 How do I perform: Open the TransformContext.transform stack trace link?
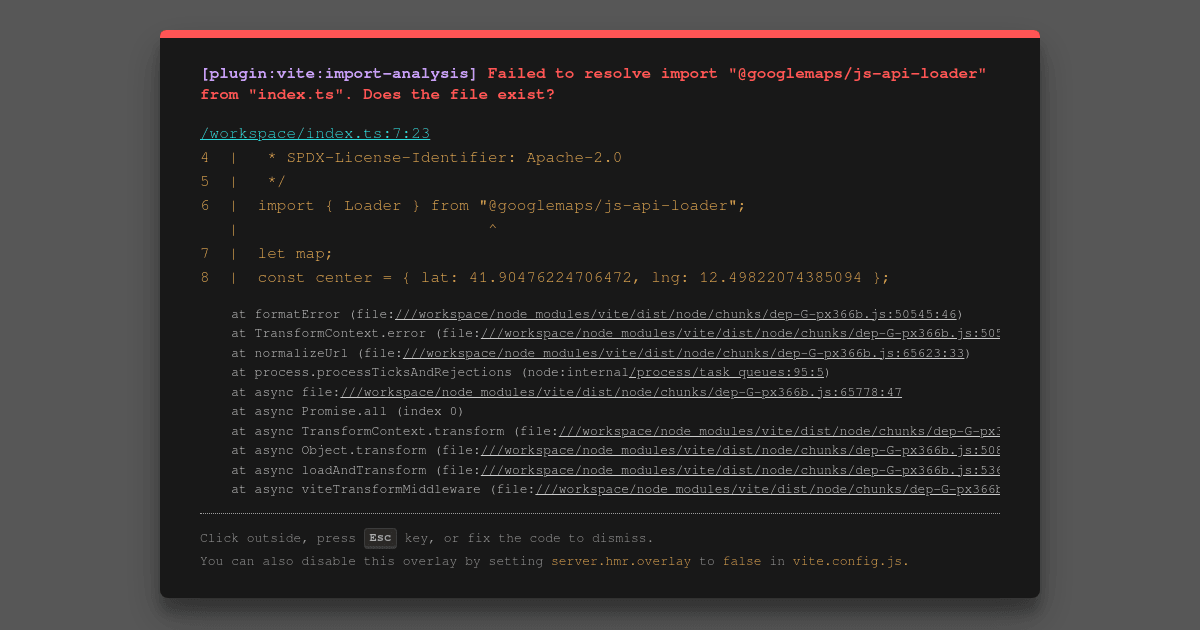[779, 431]
